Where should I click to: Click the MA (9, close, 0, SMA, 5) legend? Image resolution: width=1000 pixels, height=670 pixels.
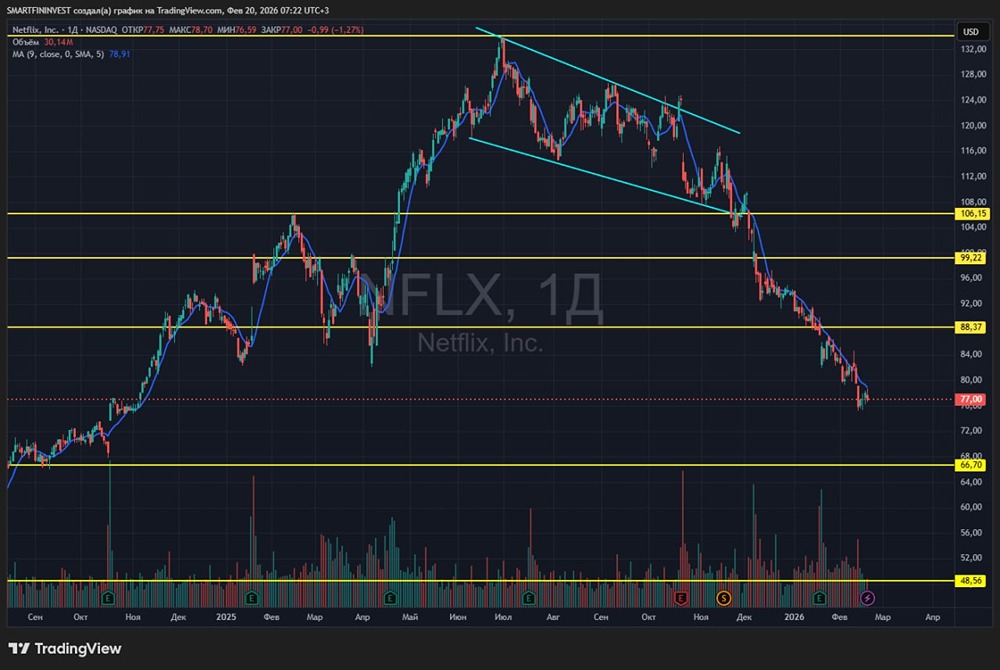(58, 54)
